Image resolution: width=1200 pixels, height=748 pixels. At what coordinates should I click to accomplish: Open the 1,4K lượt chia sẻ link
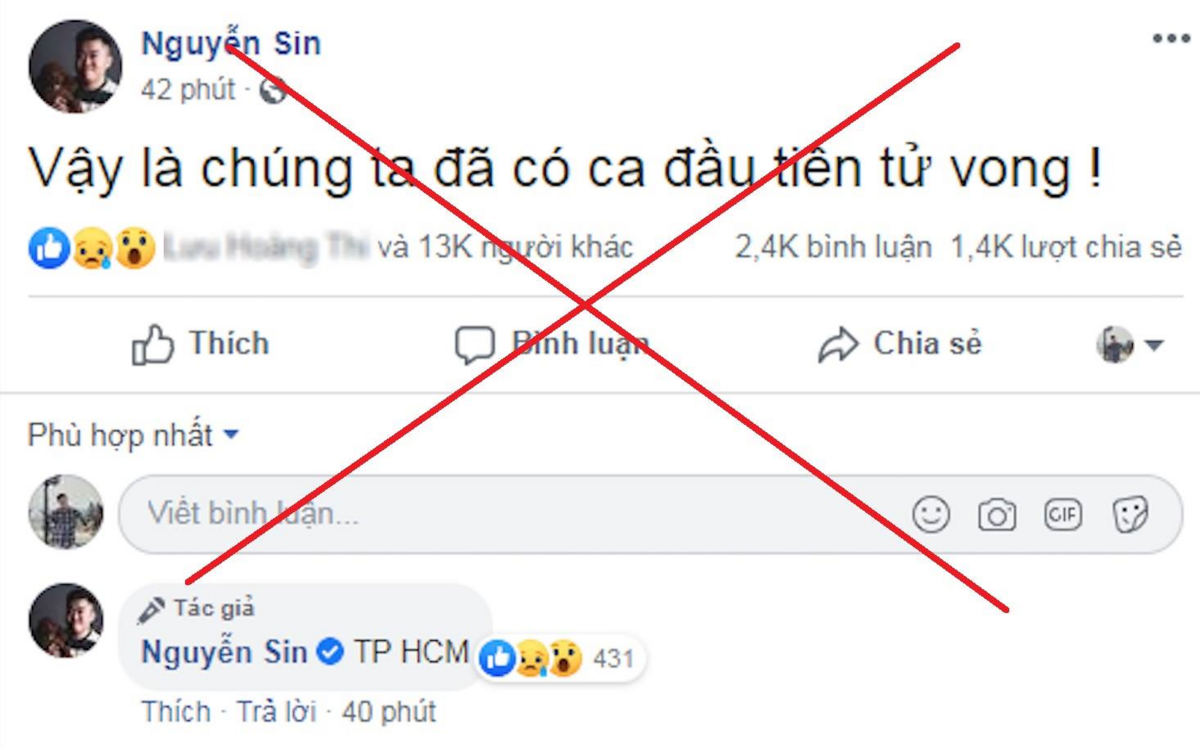pyautogui.click(x=1066, y=247)
